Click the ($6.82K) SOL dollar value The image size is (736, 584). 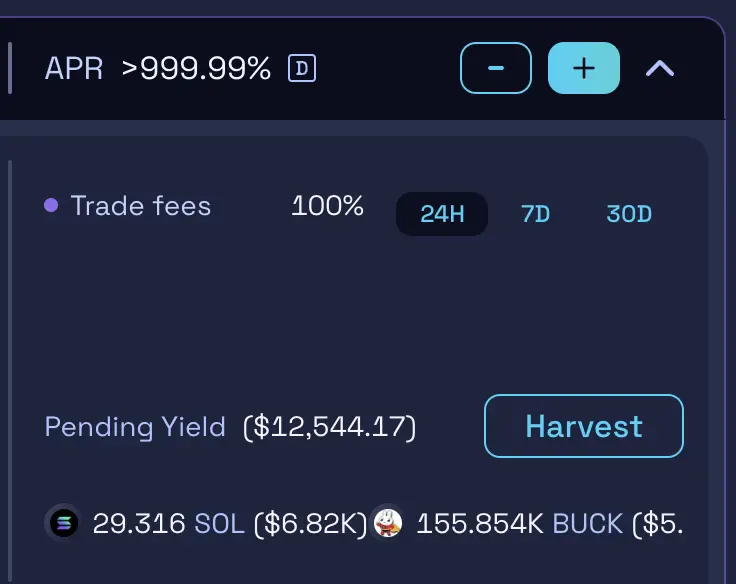point(310,523)
